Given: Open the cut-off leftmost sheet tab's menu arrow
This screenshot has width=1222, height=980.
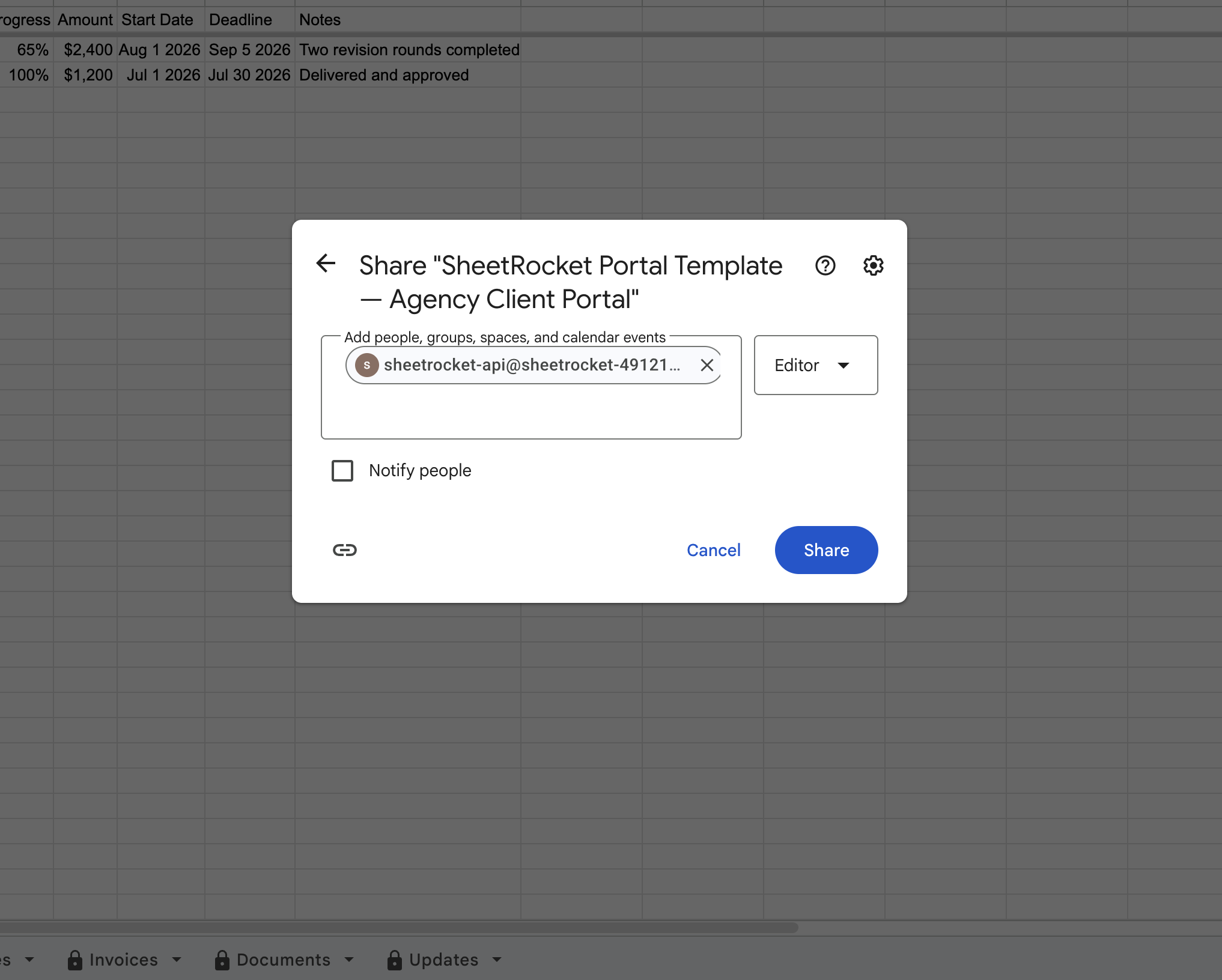Looking at the screenshot, I should tap(29, 960).
